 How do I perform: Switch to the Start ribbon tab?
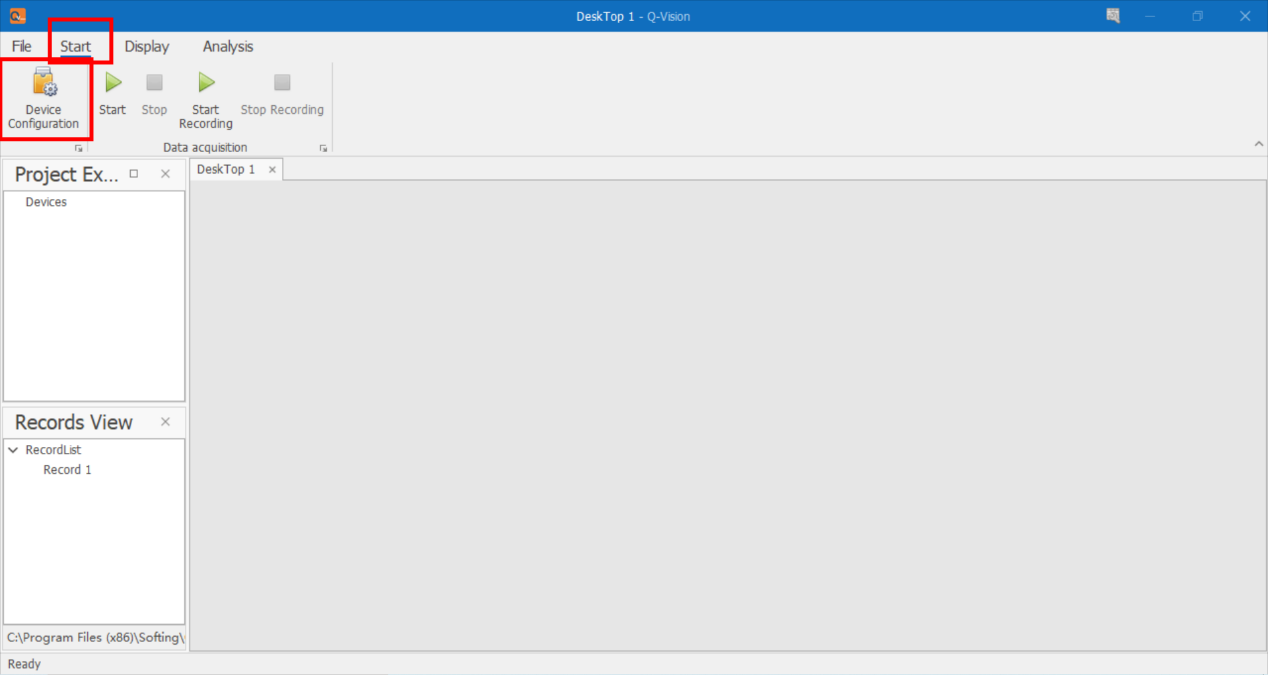click(x=76, y=47)
